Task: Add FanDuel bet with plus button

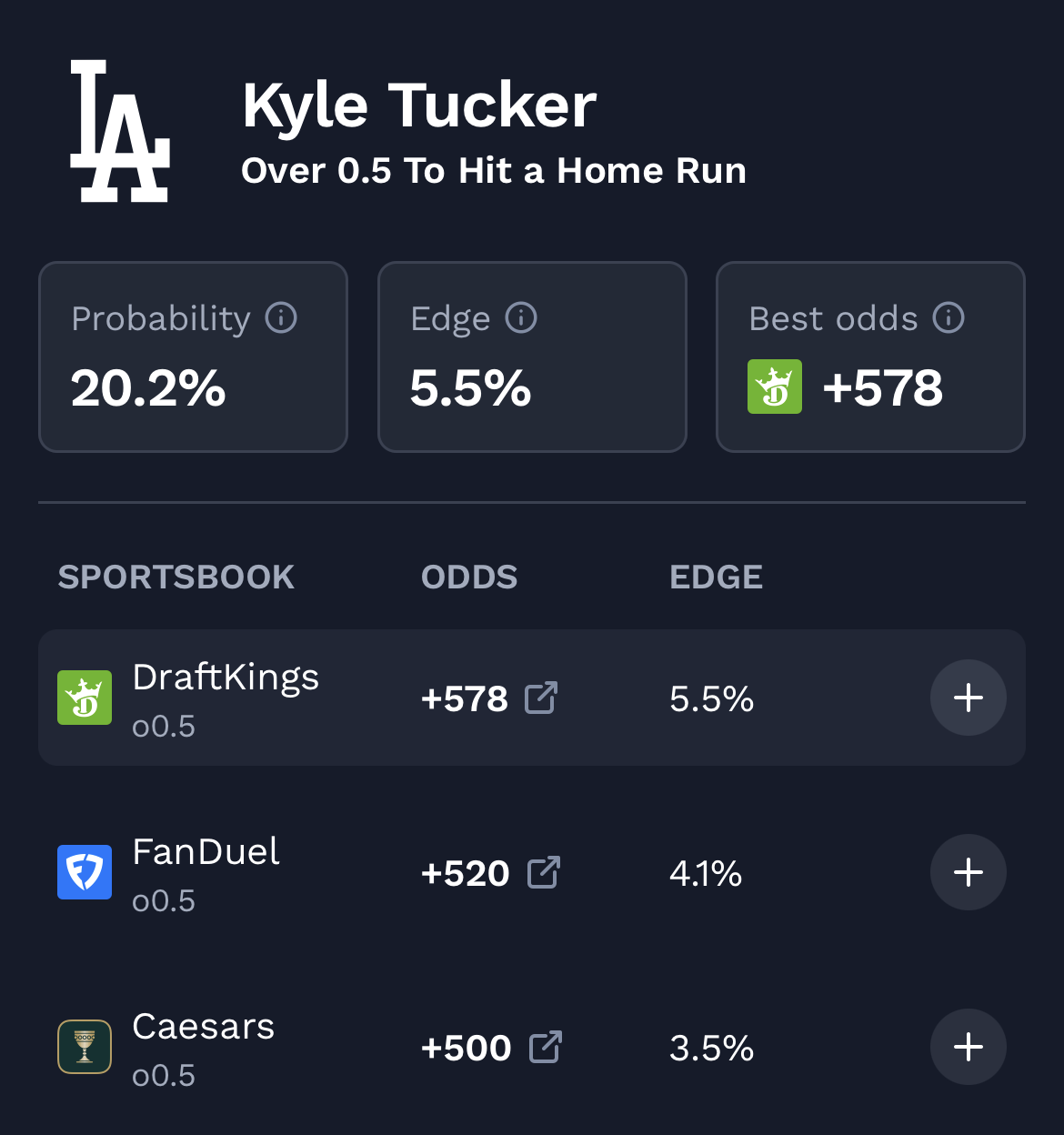Action: click(968, 872)
